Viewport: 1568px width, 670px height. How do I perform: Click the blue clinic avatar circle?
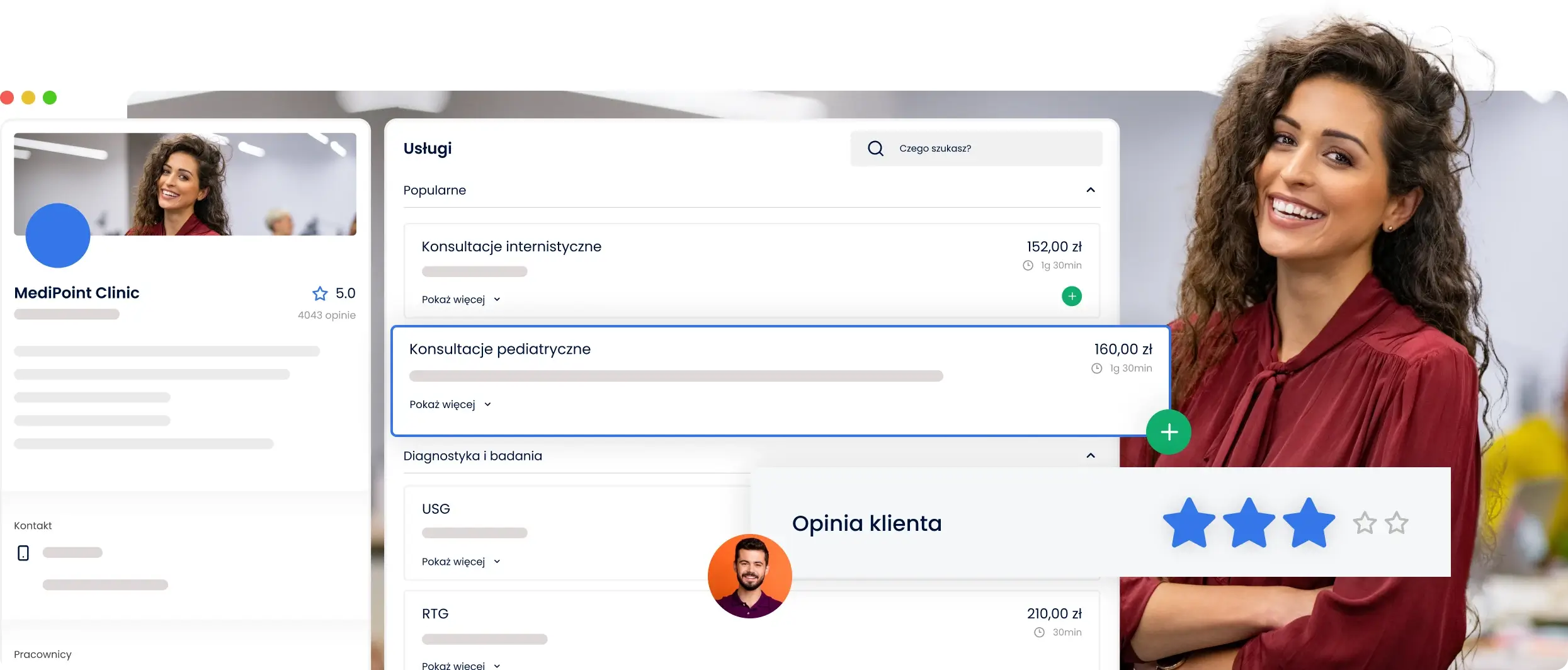(58, 236)
